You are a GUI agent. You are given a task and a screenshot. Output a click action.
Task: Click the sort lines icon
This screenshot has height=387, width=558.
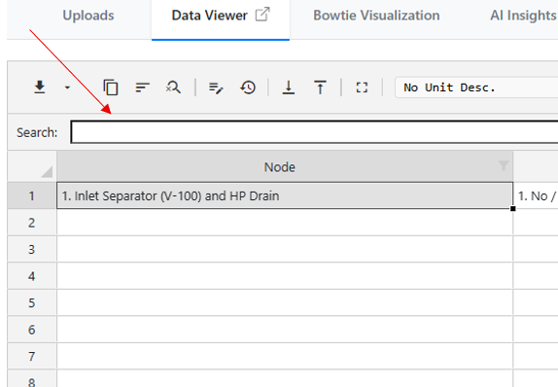click(142, 87)
